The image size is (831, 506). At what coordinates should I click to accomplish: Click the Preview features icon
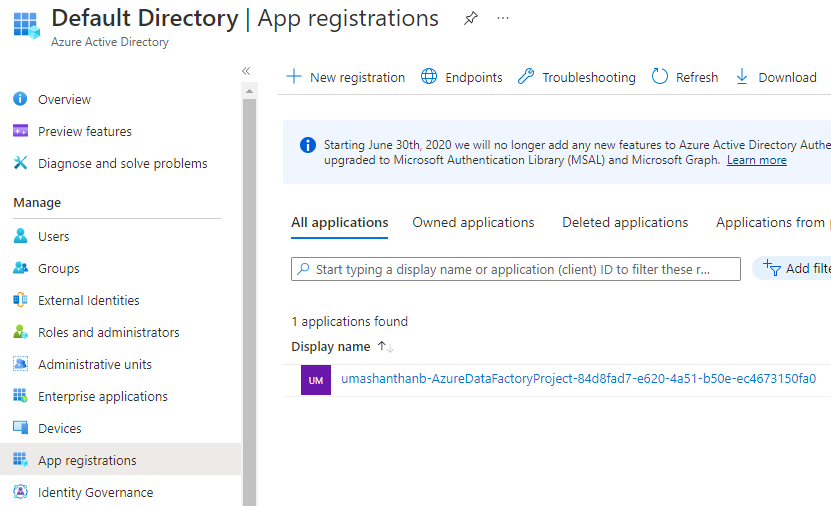tap(20, 131)
